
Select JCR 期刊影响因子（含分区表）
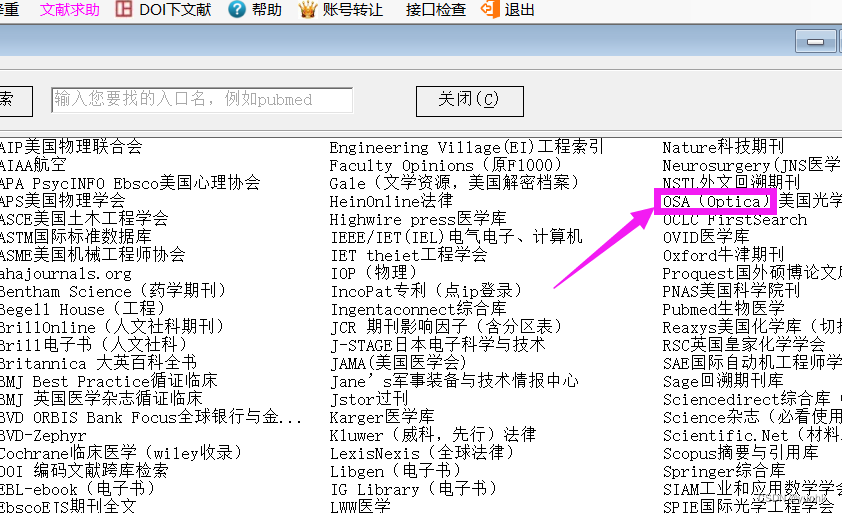pos(447,327)
